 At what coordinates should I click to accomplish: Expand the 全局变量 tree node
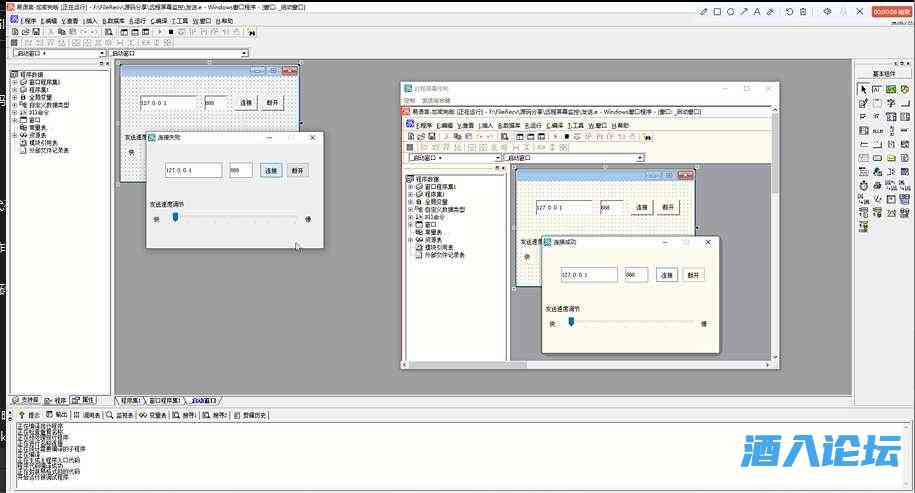[x=14, y=97]
